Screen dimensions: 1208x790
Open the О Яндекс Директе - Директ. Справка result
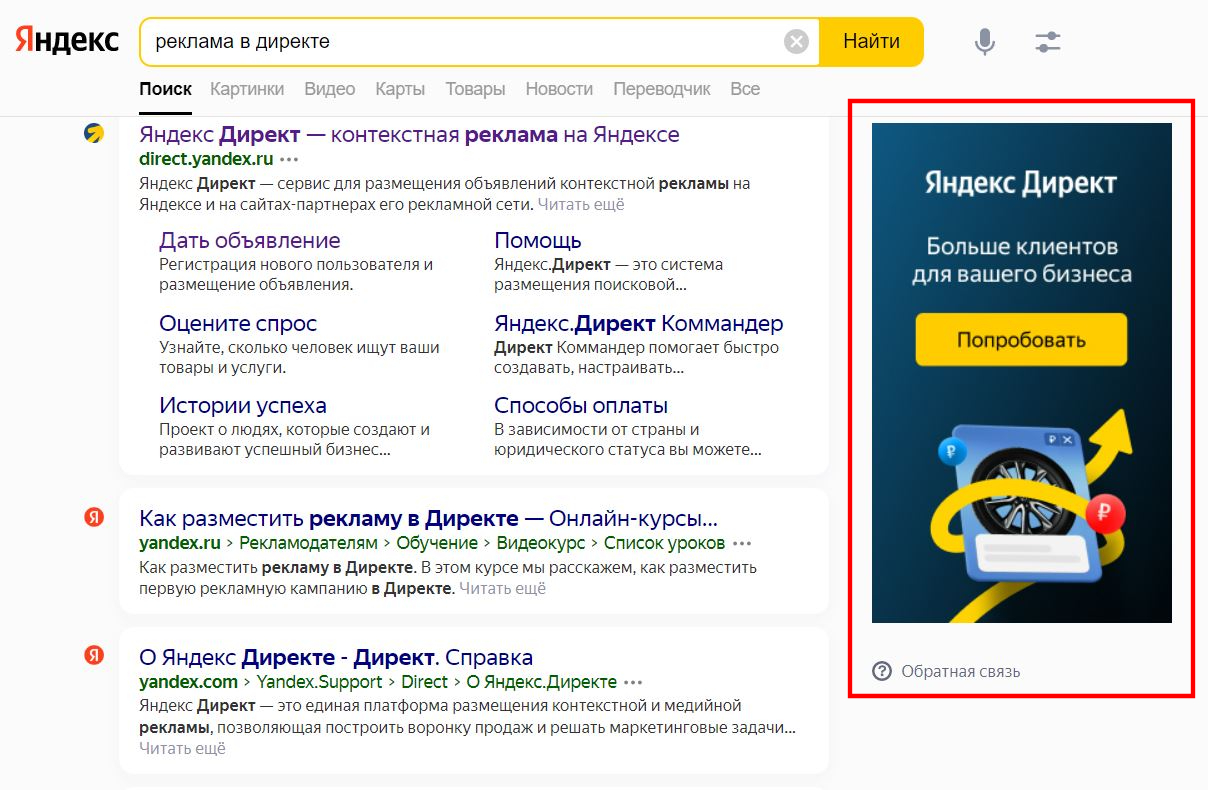point(336,657)
